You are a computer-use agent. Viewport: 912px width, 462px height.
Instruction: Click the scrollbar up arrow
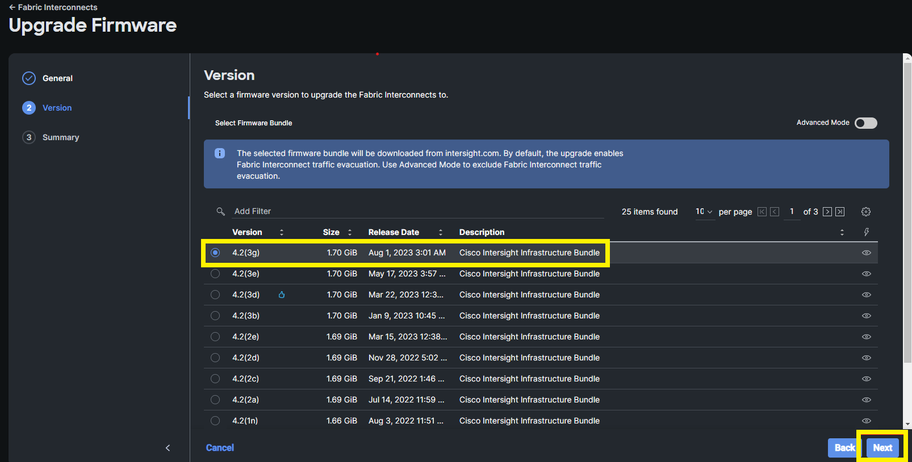[907, 58]
